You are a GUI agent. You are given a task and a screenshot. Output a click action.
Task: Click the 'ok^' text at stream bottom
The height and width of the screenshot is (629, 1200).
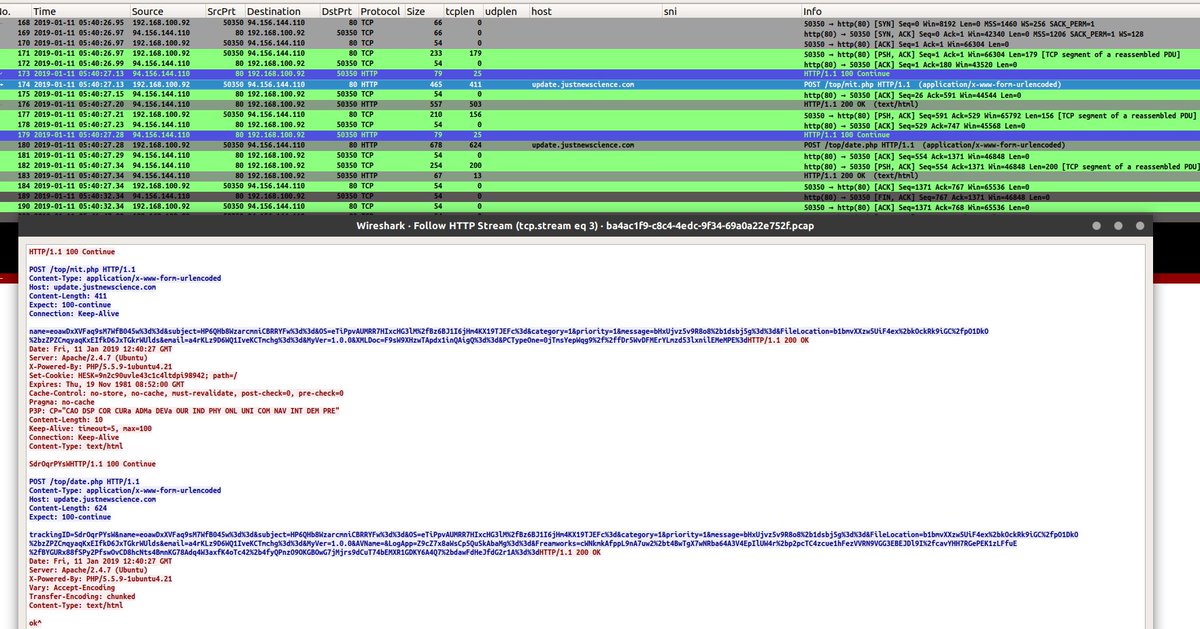point(35,623)
